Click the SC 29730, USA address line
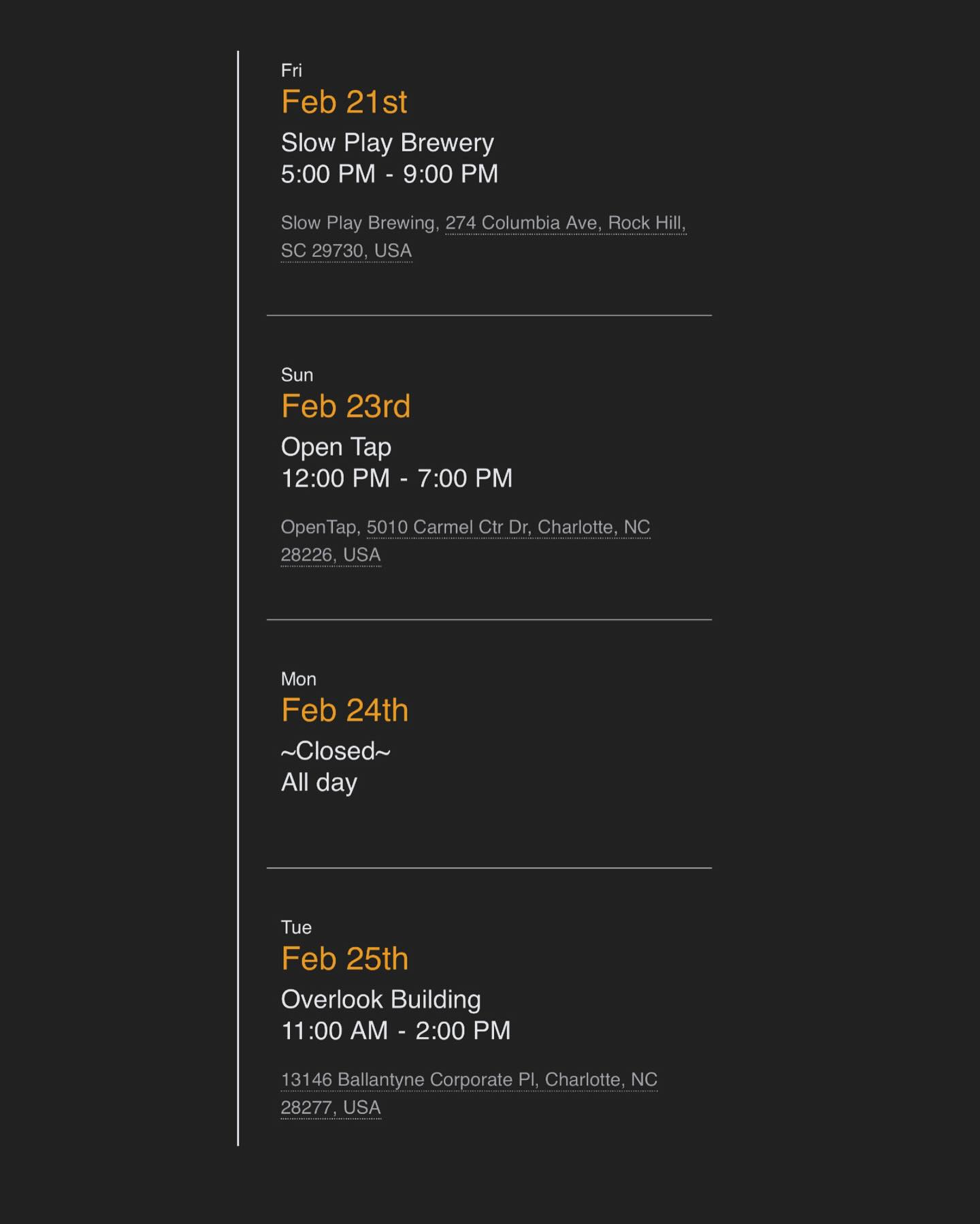 [x=346, y=251]
